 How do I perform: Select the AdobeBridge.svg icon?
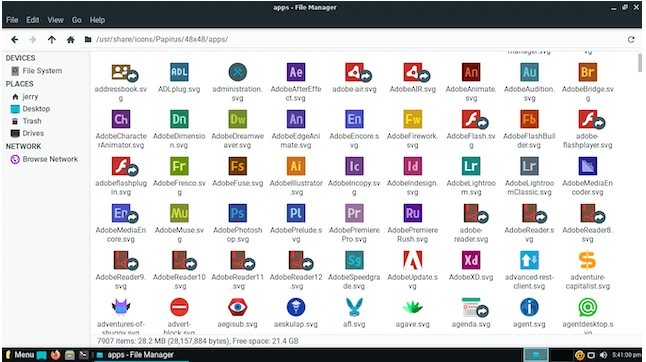pyautogui.click(x=587, y=72)
